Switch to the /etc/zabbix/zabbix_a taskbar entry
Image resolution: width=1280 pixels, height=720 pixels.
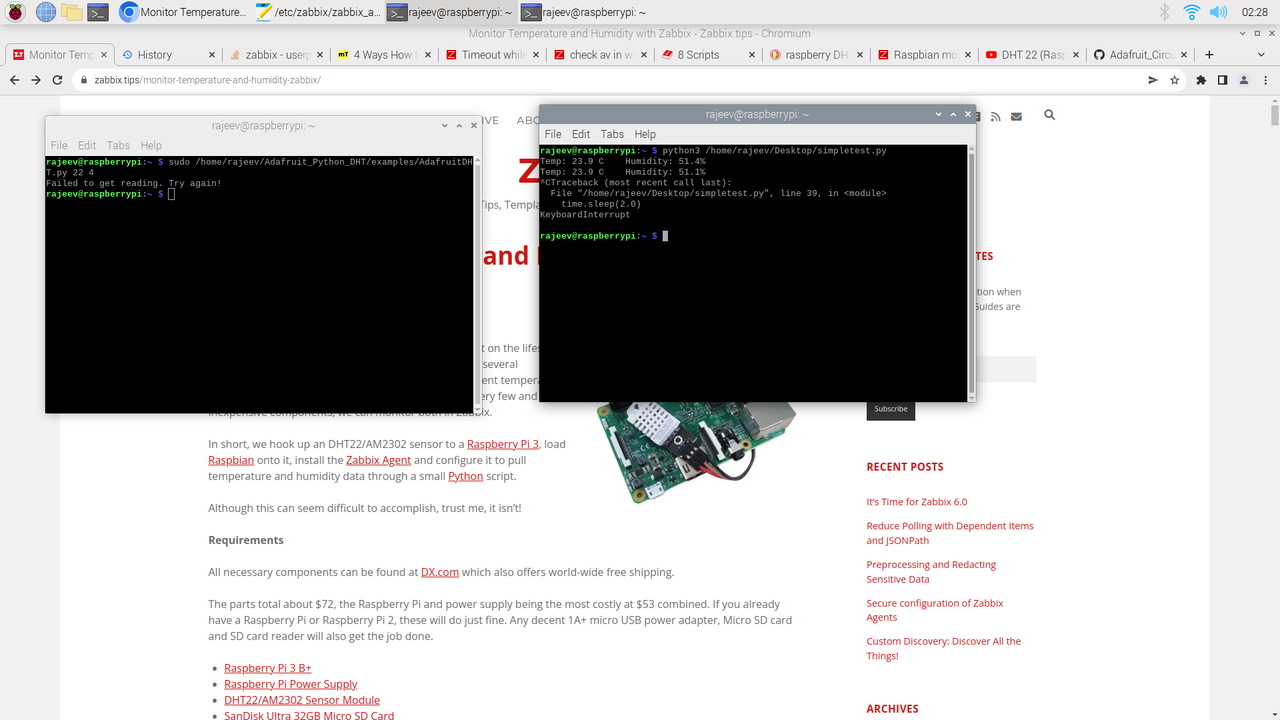pos(318,12)
